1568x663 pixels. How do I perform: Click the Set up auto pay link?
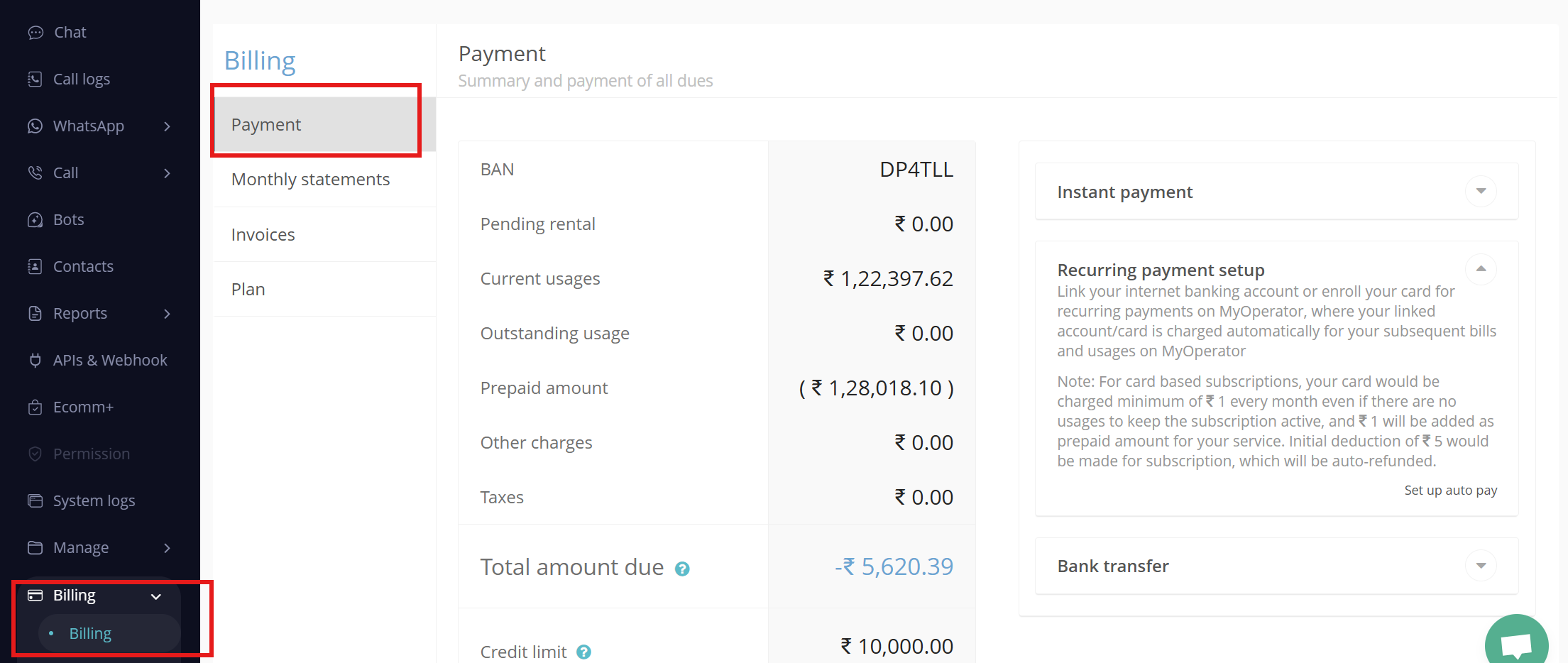tap(1450, 491)
